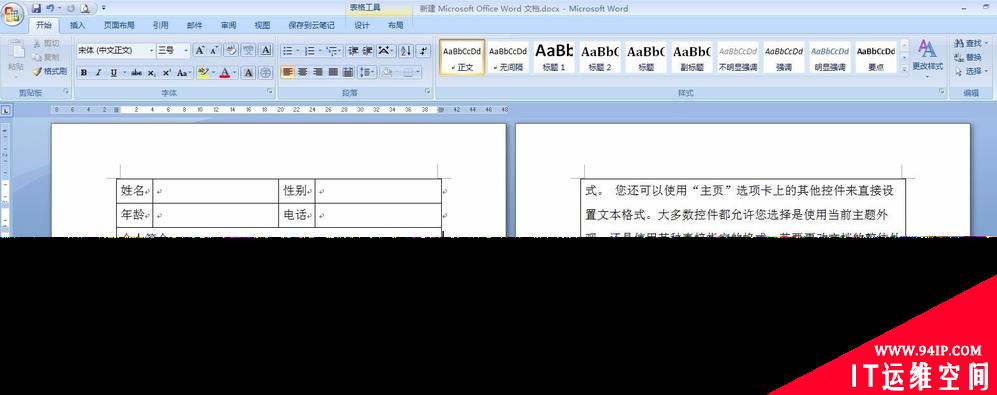Toggle Italic formatting
The image size is (997, 395).
[x=99, y=73]
